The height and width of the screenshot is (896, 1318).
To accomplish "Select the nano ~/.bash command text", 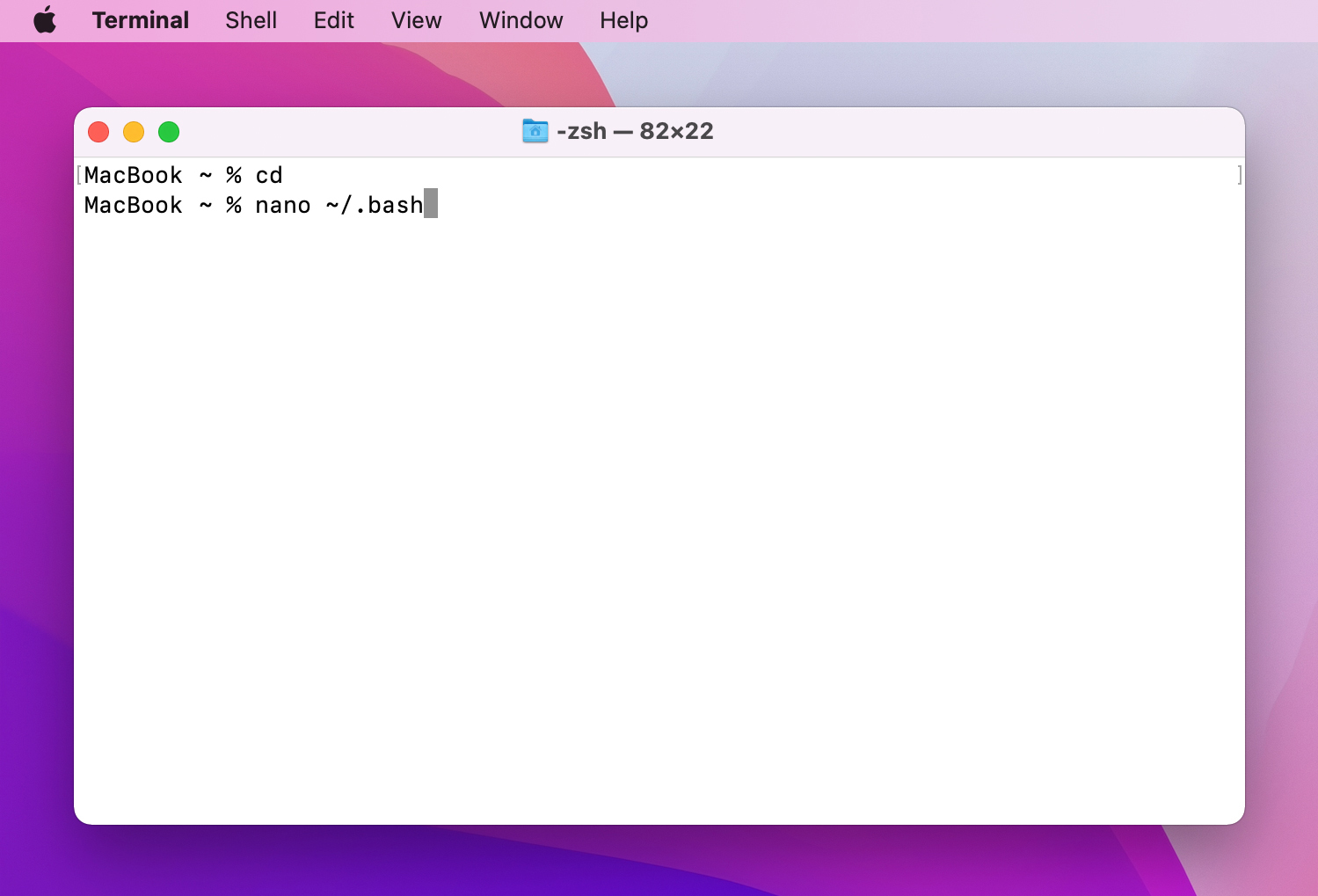I will [339, 204].
